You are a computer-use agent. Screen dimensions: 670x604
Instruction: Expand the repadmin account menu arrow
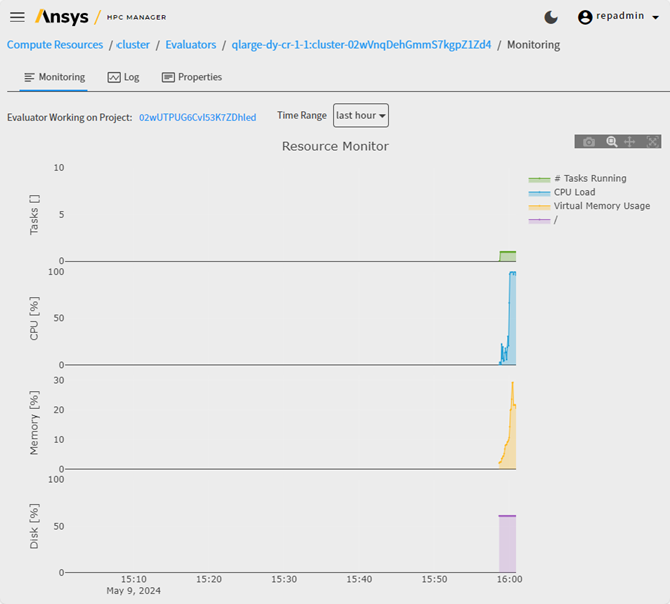pyautogui.click(x=655, y=18)
